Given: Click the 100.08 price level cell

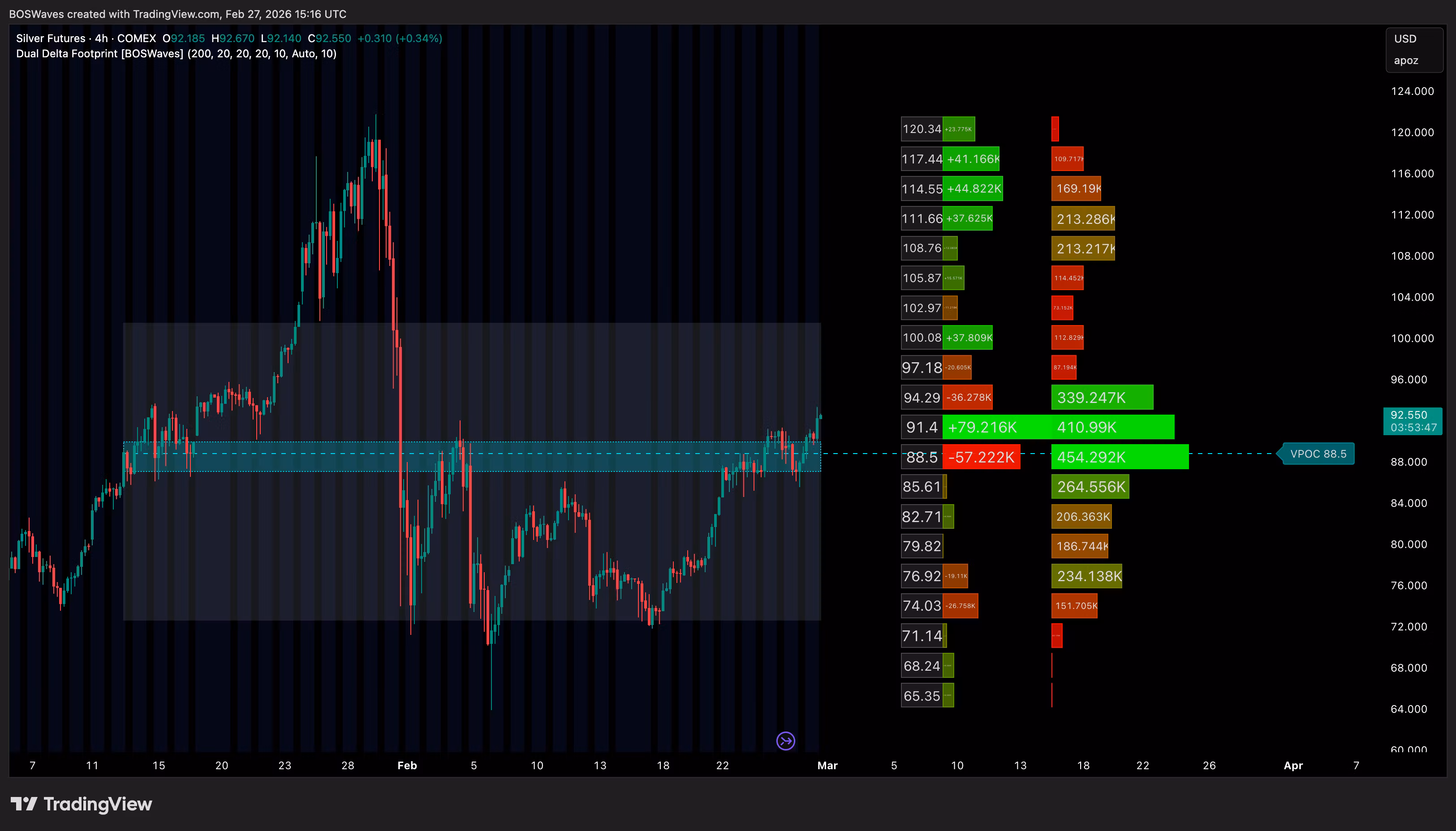Looking at the screenshot, I should [x=922, y=338].
